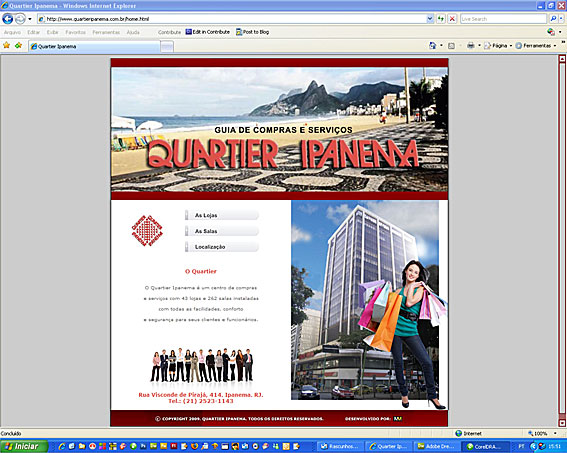Open the Localização page button
Screen dimensions: 567x453
(x=222, y=247)
